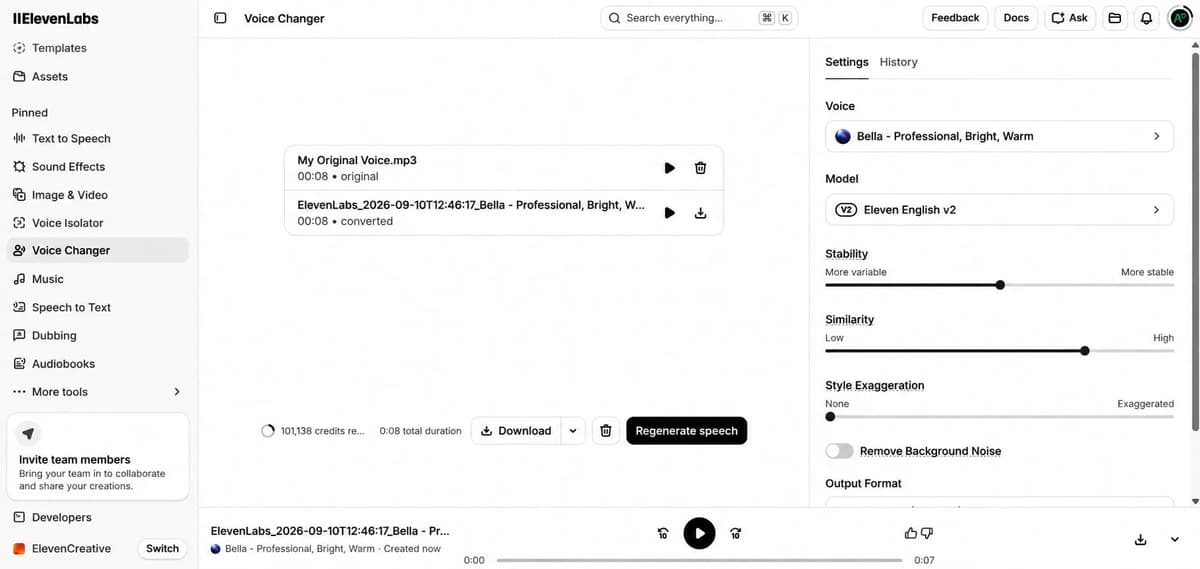
Task: Rewind 10 seconds in player
Action: tap(662, 534)
